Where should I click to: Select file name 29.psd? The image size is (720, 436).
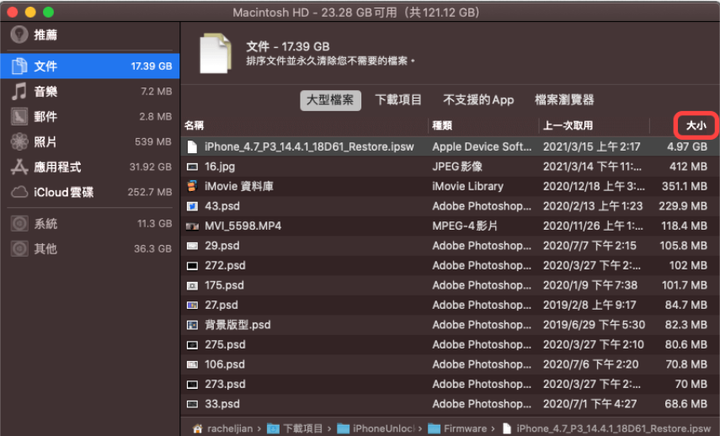[222, 246]
